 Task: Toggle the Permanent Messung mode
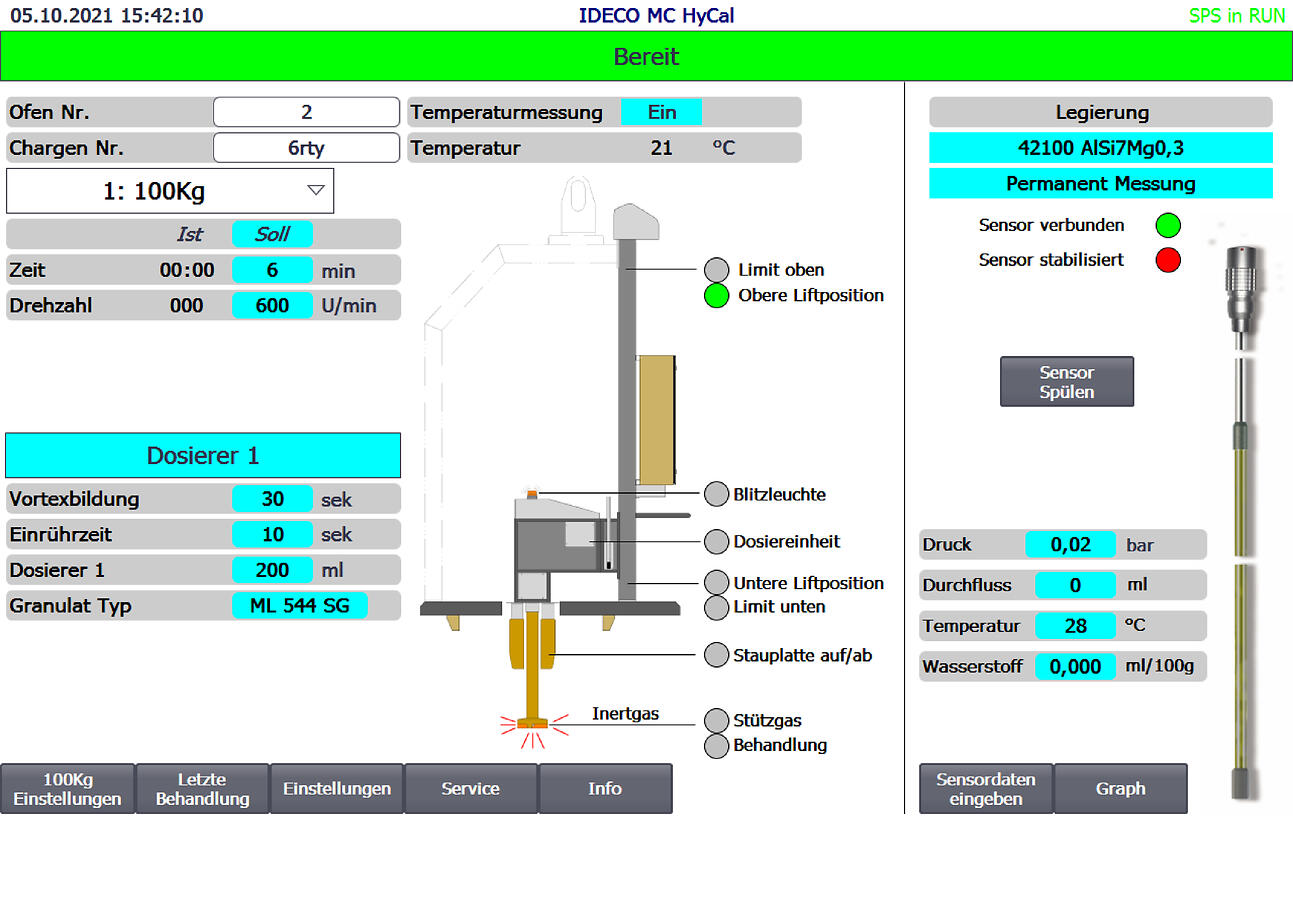point(1100,184)
